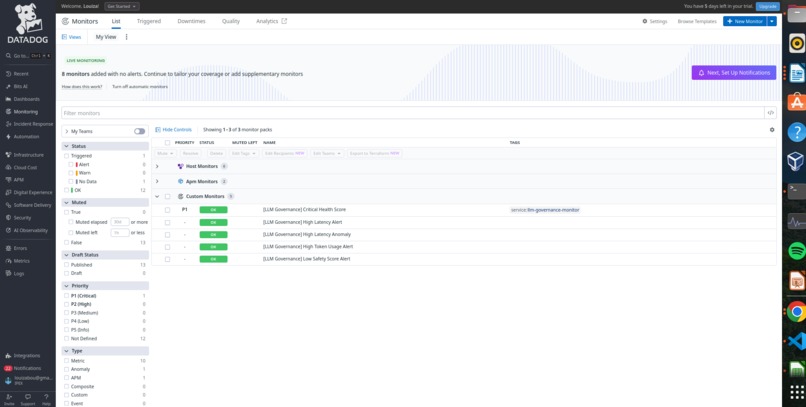Screen dimensions: 806x407
Task: Open My View options kebab menu
Action: 126,37
